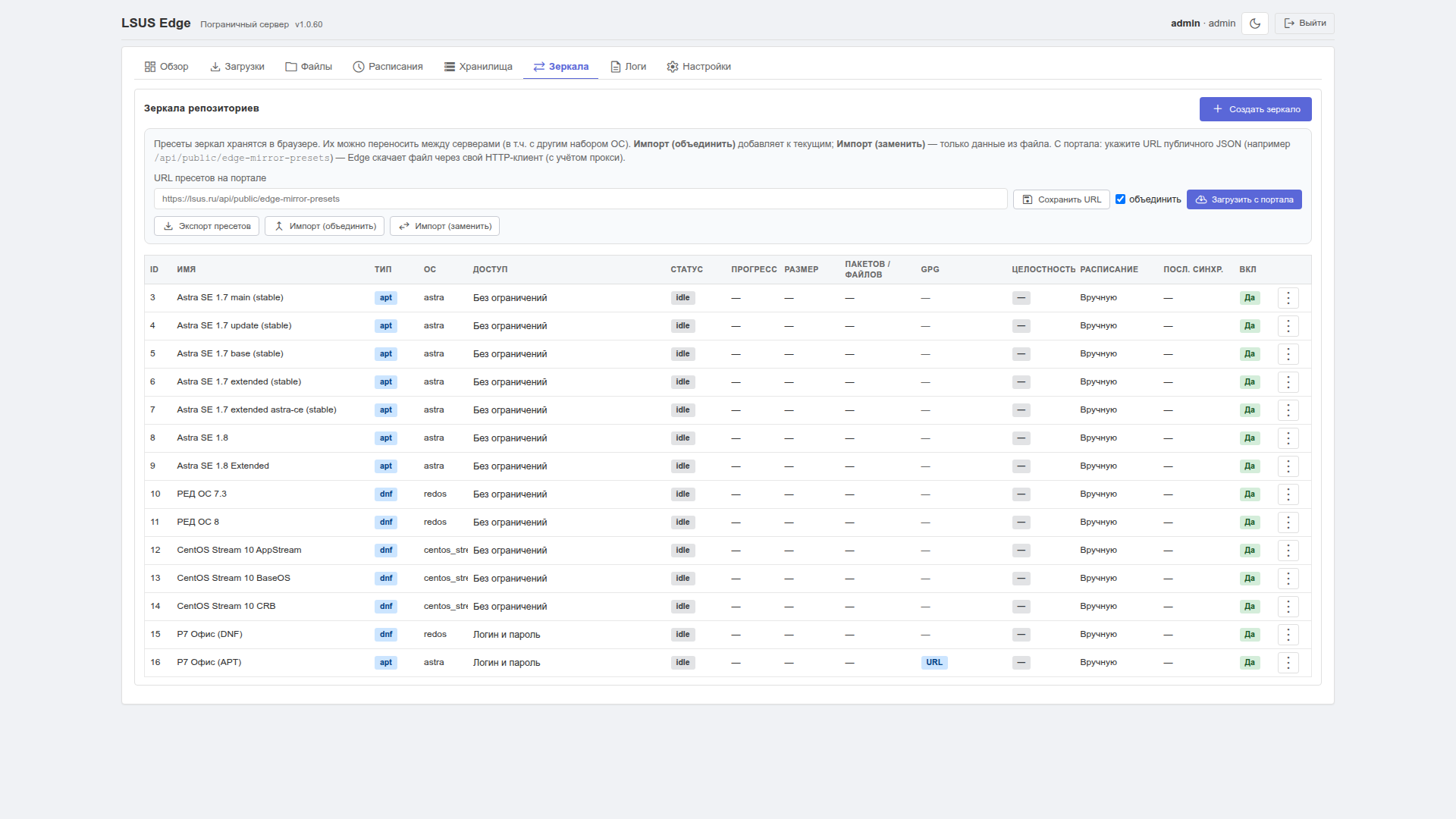Expand actions menu for Р7 Офис (APT)
The width and height of the screenshot is (1456, 819).
point(1288,663)
